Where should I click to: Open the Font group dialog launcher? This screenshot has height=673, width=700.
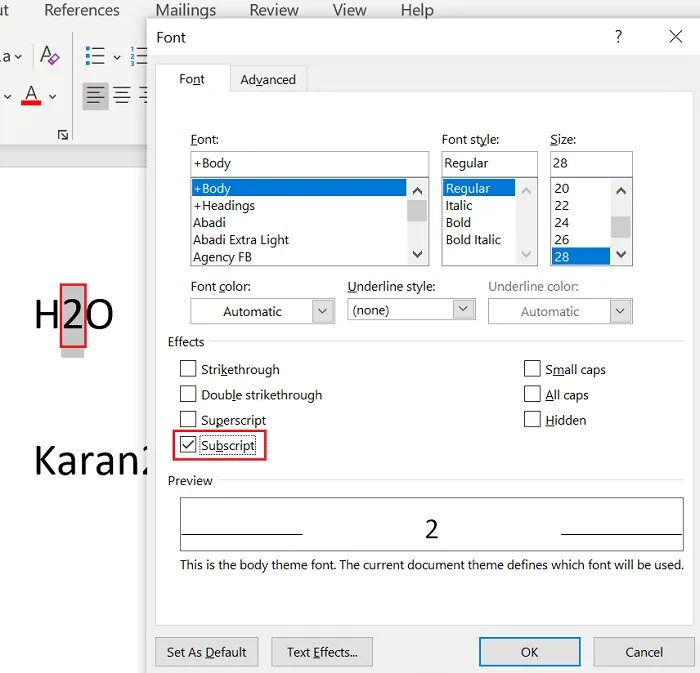(x=62, y=135)
